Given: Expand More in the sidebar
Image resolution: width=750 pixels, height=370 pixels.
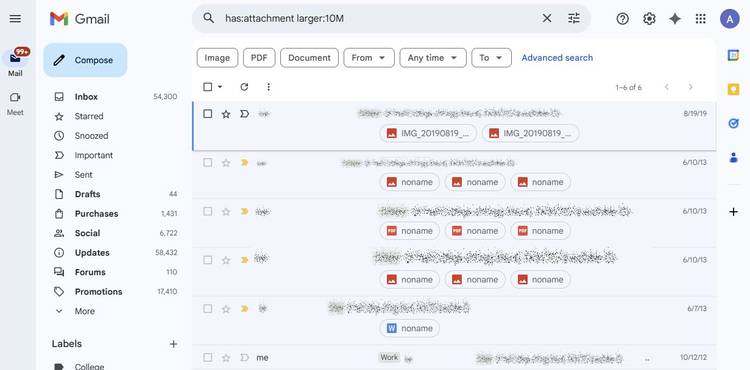Looking at the screenshot, I should pos(85,311).
